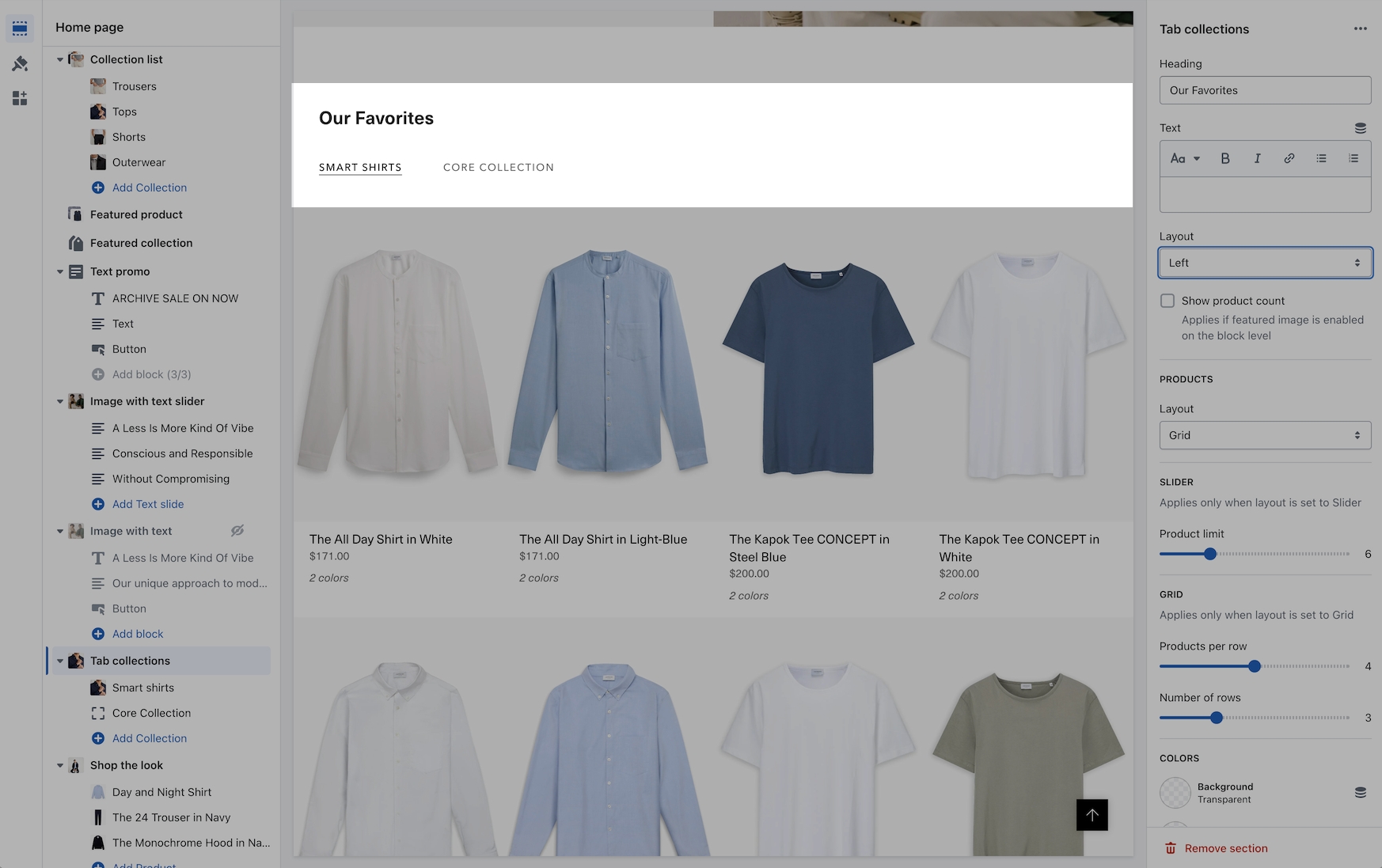Open the three-dot menu for Tab collections
Image resolution: width=1382 pixels, height=868 pixels.
pyautogui.click(x=1360, y=29)
